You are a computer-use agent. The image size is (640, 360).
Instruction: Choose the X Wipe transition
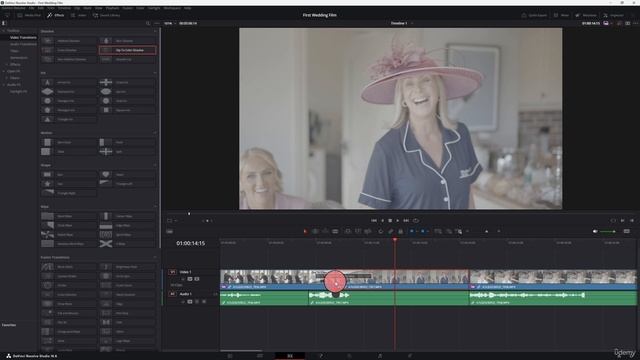point(127,244)
